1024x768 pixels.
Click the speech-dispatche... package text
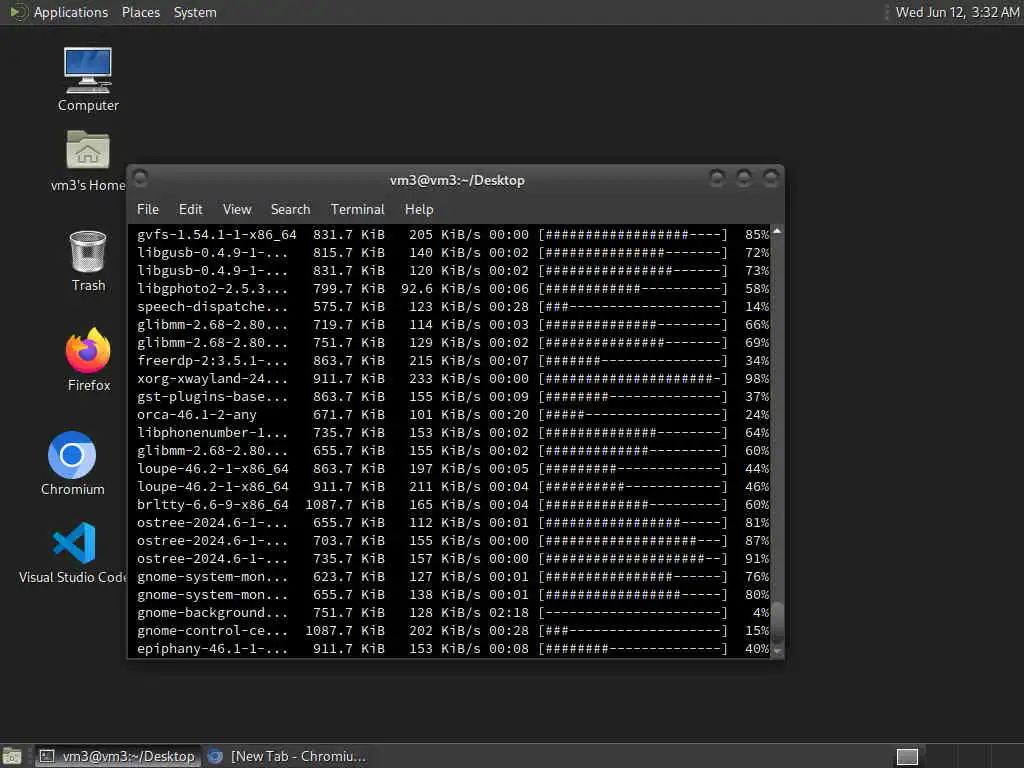212,306
